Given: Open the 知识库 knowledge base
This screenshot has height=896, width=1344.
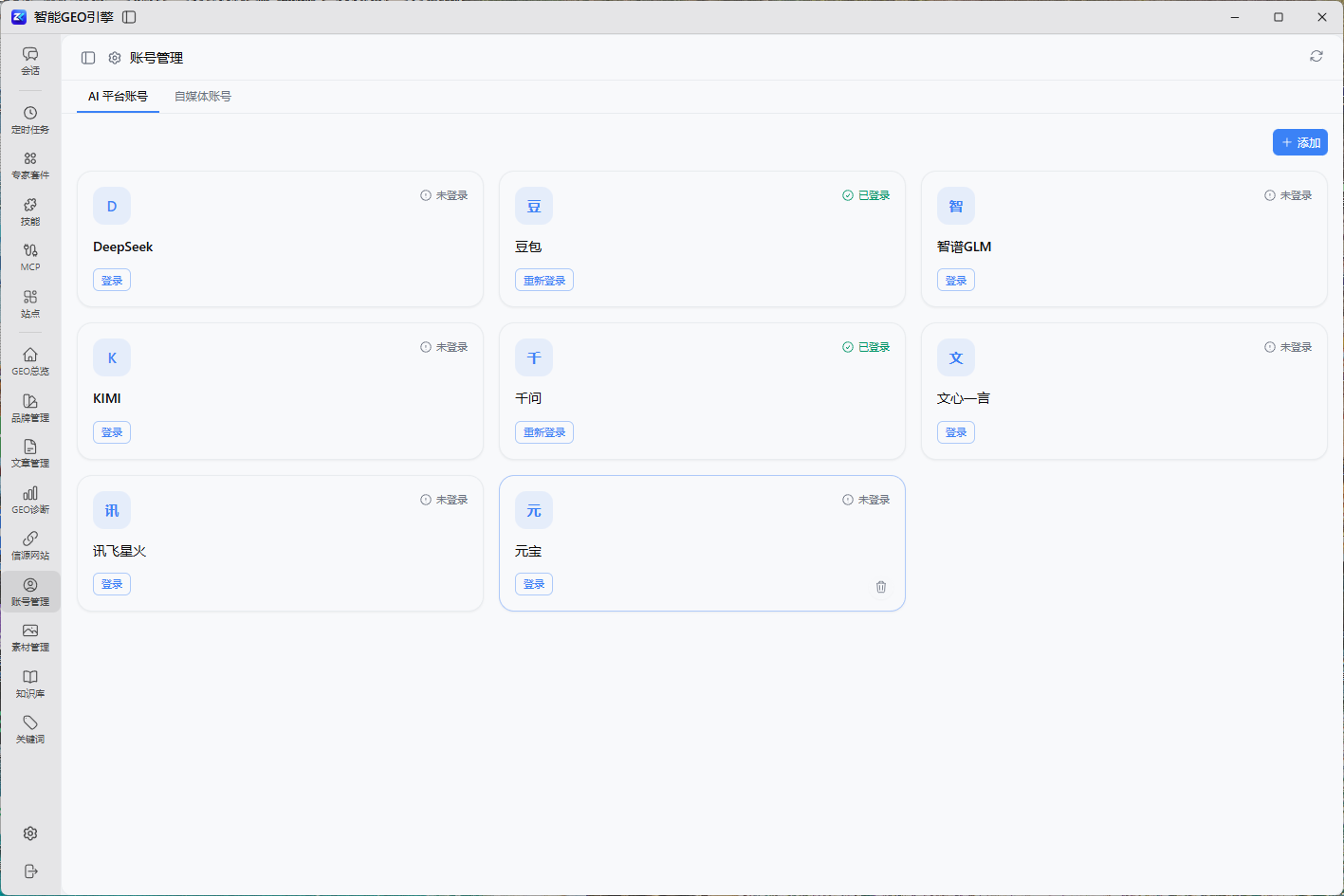Looking at the screenshot, I should [x=30, y=684].
